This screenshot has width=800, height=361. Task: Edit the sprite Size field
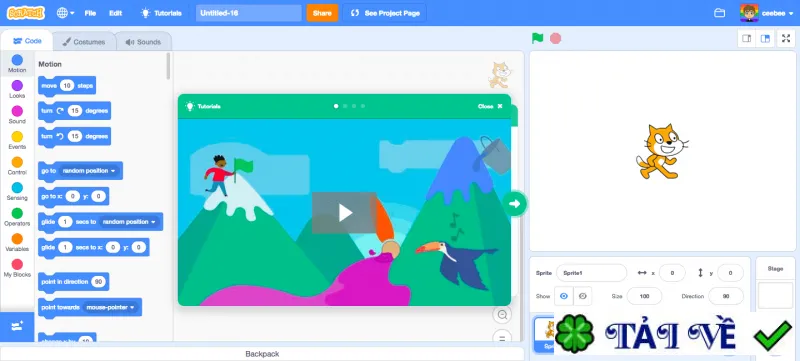pyautogui.click(x=644, y=296)
